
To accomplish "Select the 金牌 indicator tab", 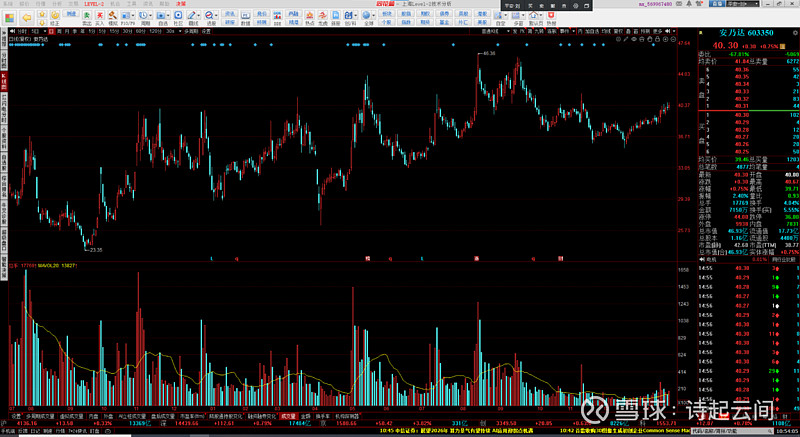I will point(305,416).
